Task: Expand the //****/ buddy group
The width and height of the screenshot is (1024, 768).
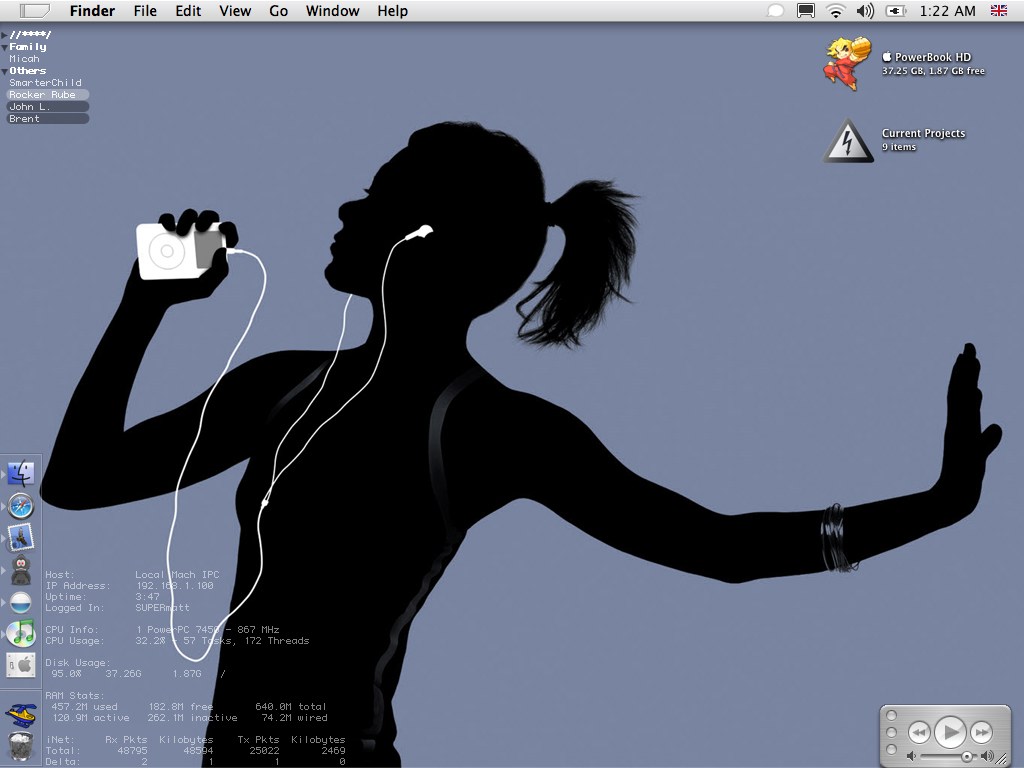Action: 4,35
